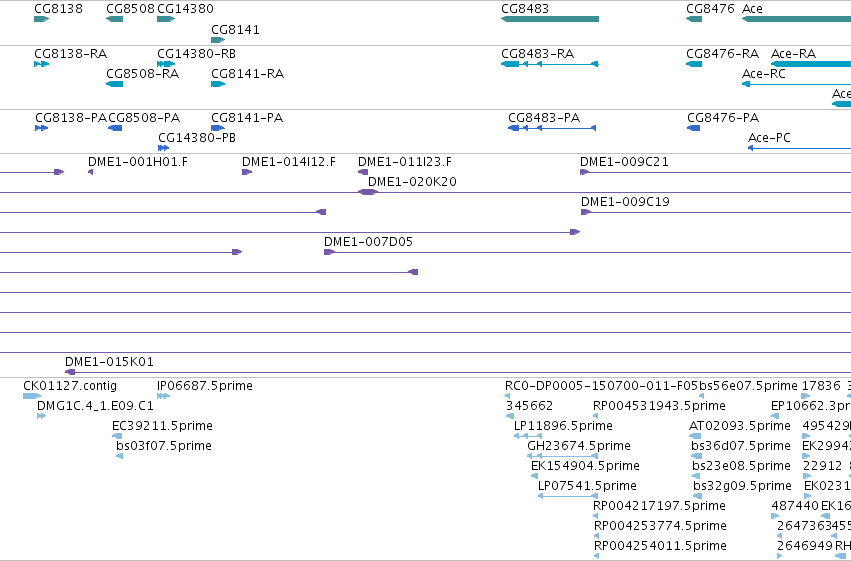This screenshot has width=851, height=561.
Task: Click EST bs56e07.5prime label
Action: [x=748, y=386]
